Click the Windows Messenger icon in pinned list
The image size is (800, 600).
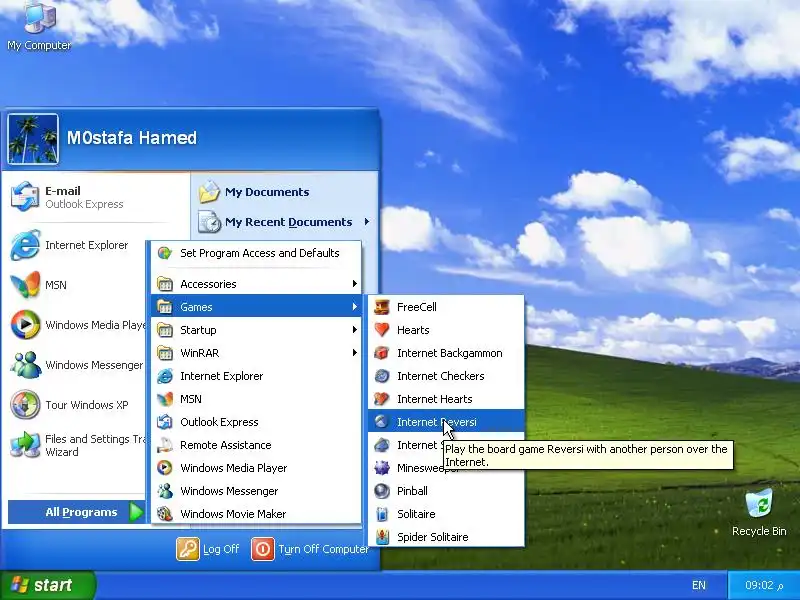coord(25,364)
